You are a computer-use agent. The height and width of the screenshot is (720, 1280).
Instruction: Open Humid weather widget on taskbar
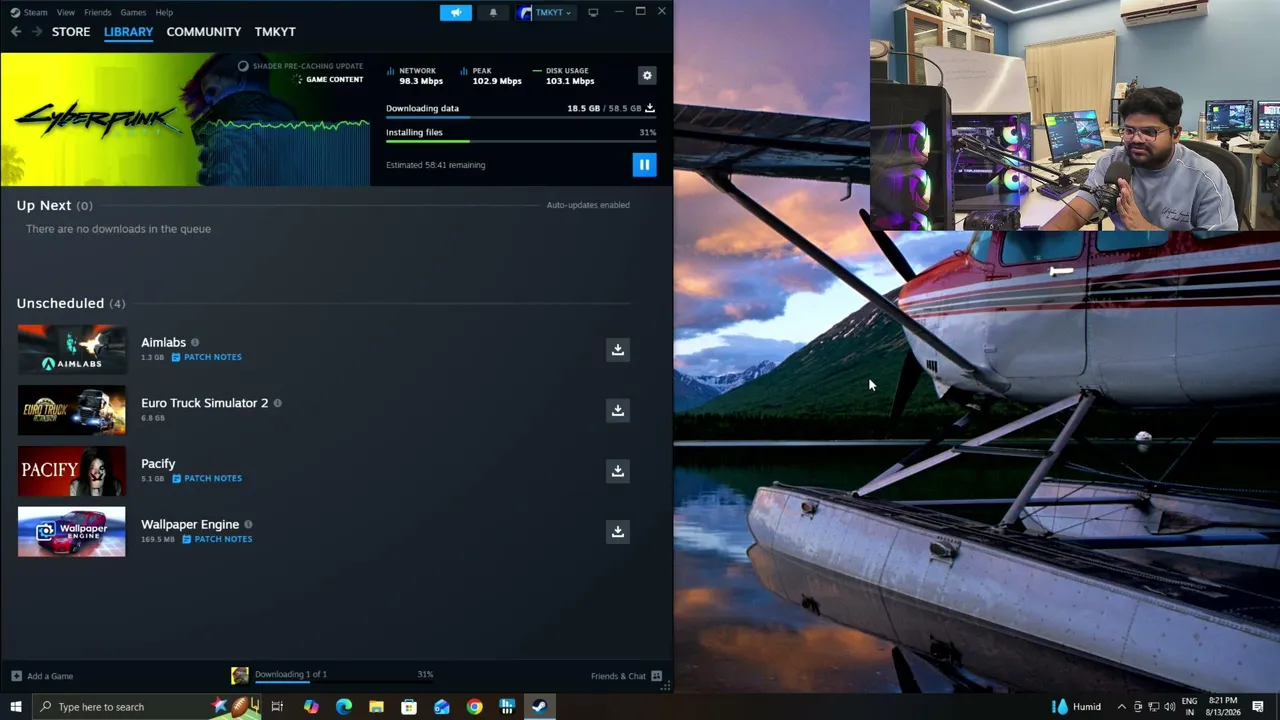[x=1076, y=707]
